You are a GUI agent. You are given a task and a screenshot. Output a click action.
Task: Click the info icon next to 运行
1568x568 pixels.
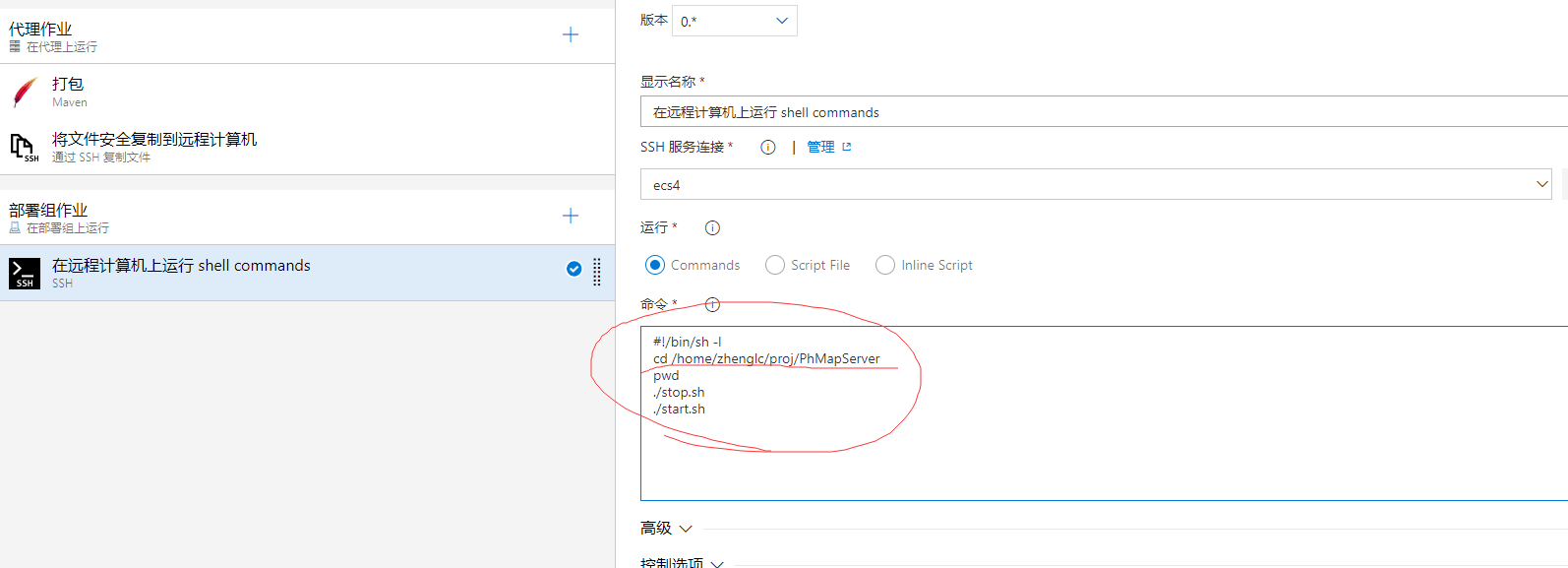point(713,228)
